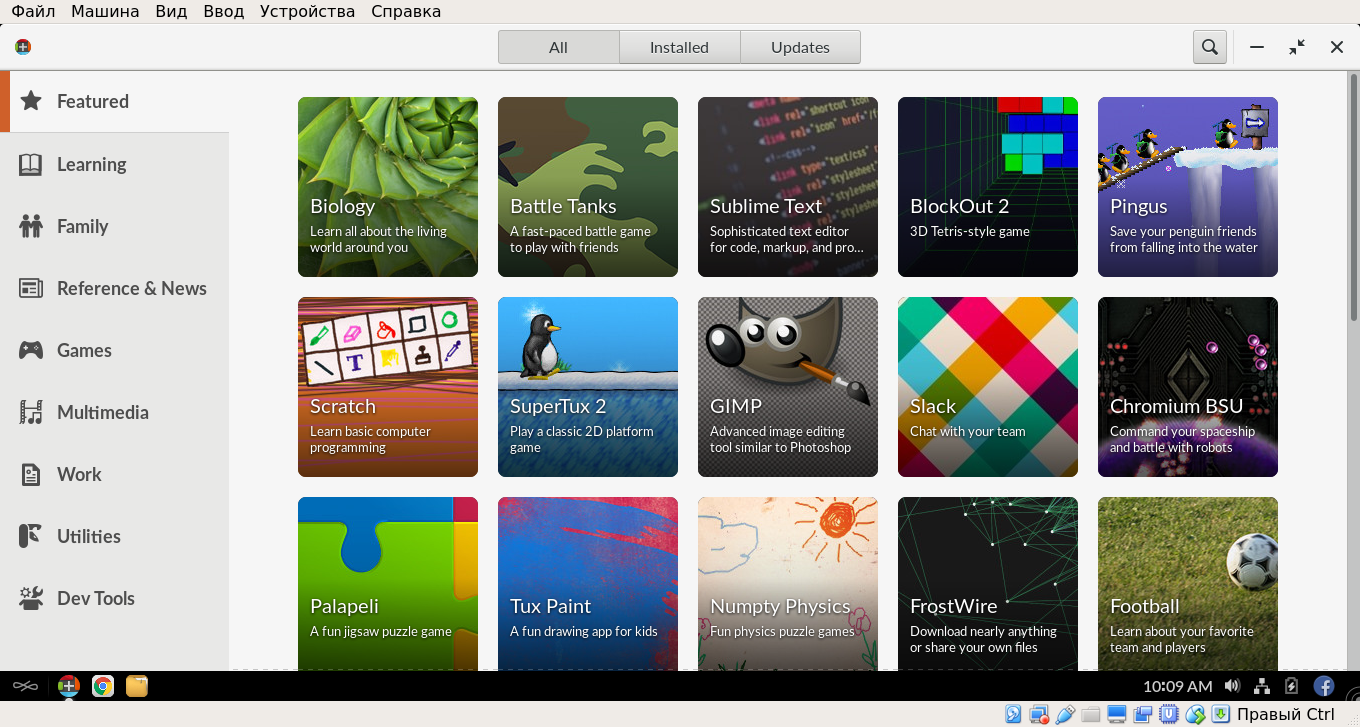Open the Football app card
1360x727 pixels.
(1188, 583)
